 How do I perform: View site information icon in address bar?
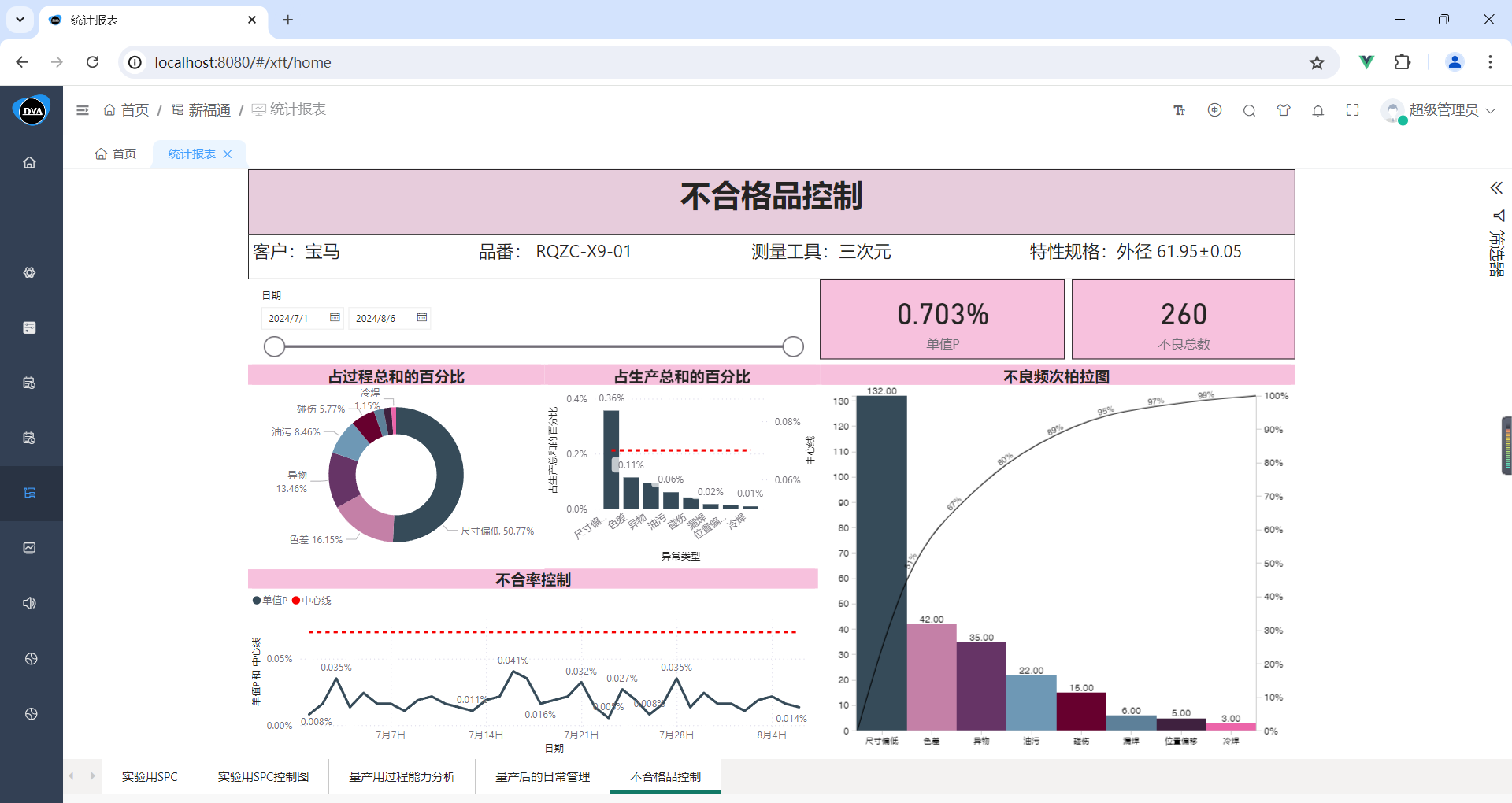click(135, 62)
